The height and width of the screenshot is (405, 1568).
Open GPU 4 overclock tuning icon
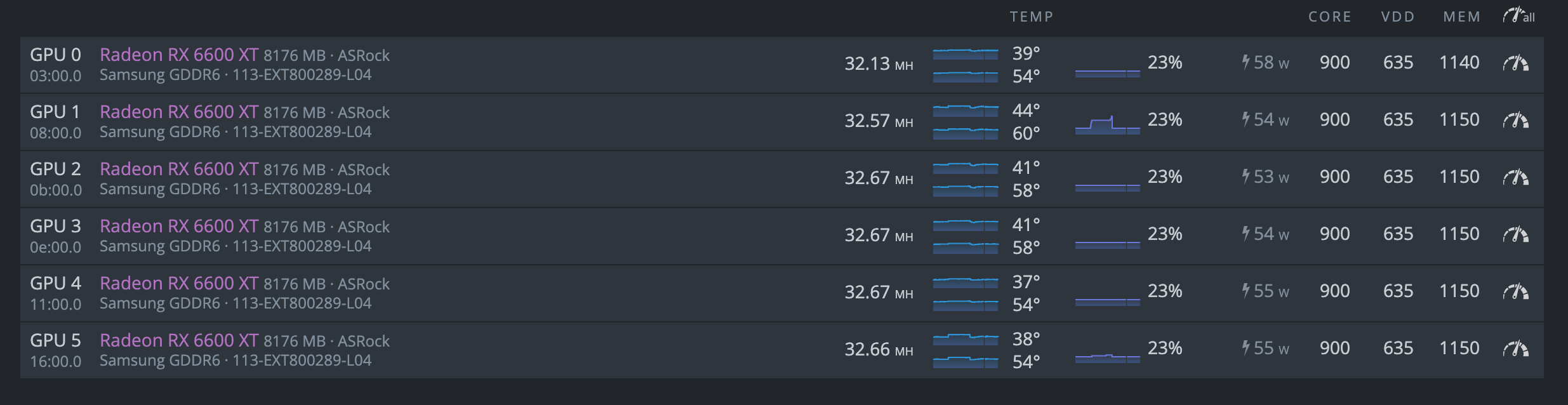click(1515, 291)
